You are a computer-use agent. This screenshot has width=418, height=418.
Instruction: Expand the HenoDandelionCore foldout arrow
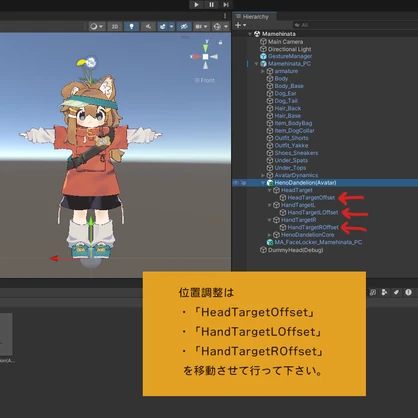coord(269,235)
